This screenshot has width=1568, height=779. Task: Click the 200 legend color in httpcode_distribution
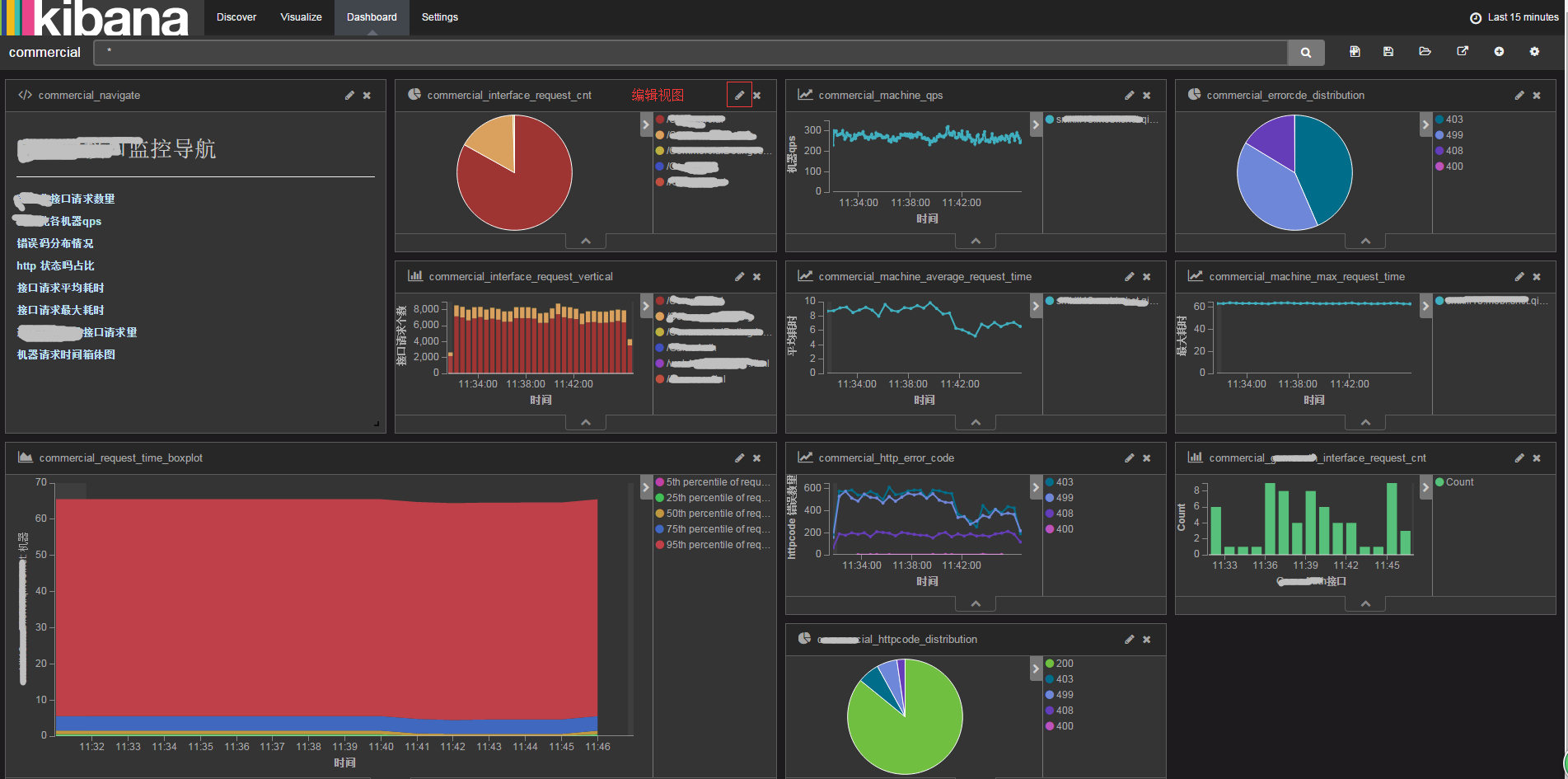tap(1050, 664)
